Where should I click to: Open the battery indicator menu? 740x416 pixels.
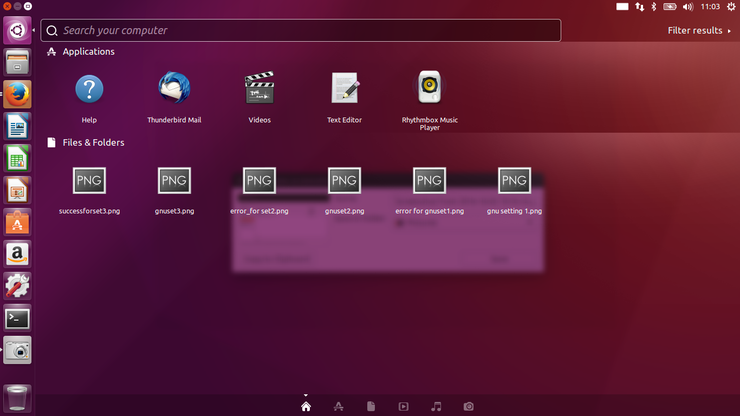click(670, 7)
